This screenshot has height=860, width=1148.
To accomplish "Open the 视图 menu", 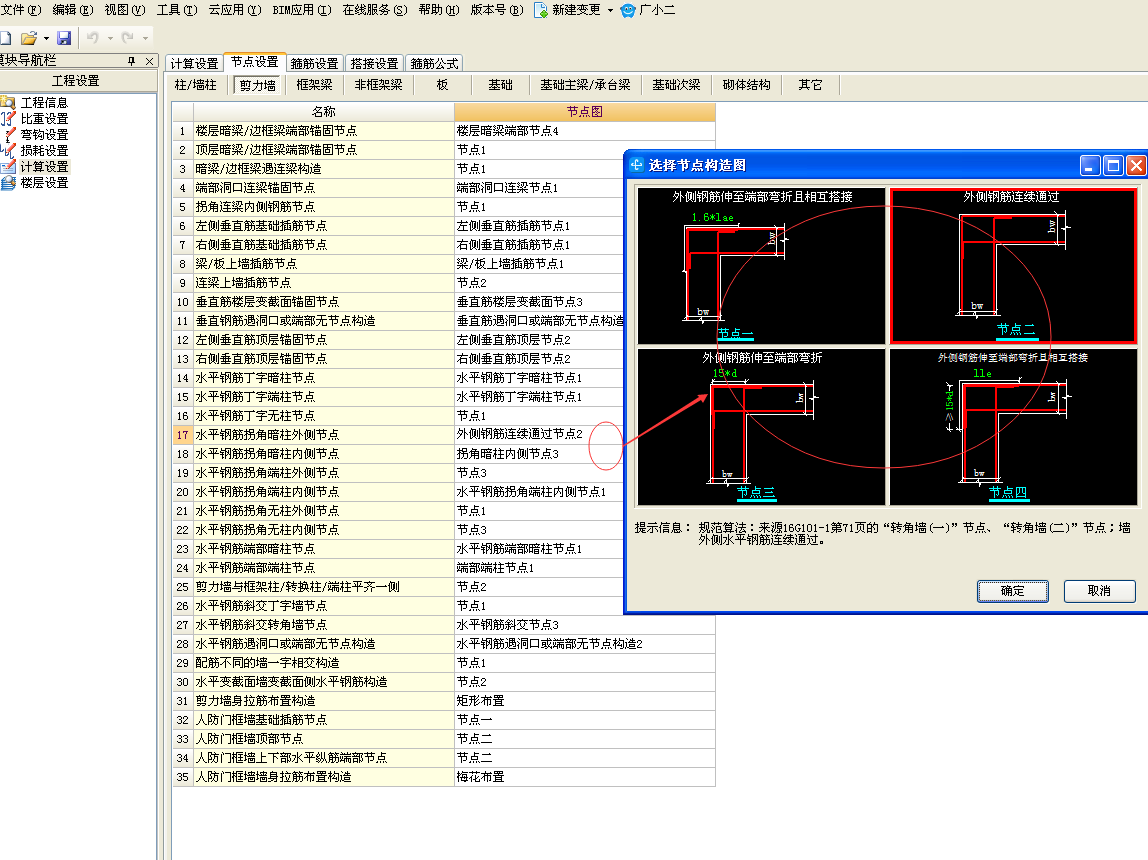I will [125, 10].
